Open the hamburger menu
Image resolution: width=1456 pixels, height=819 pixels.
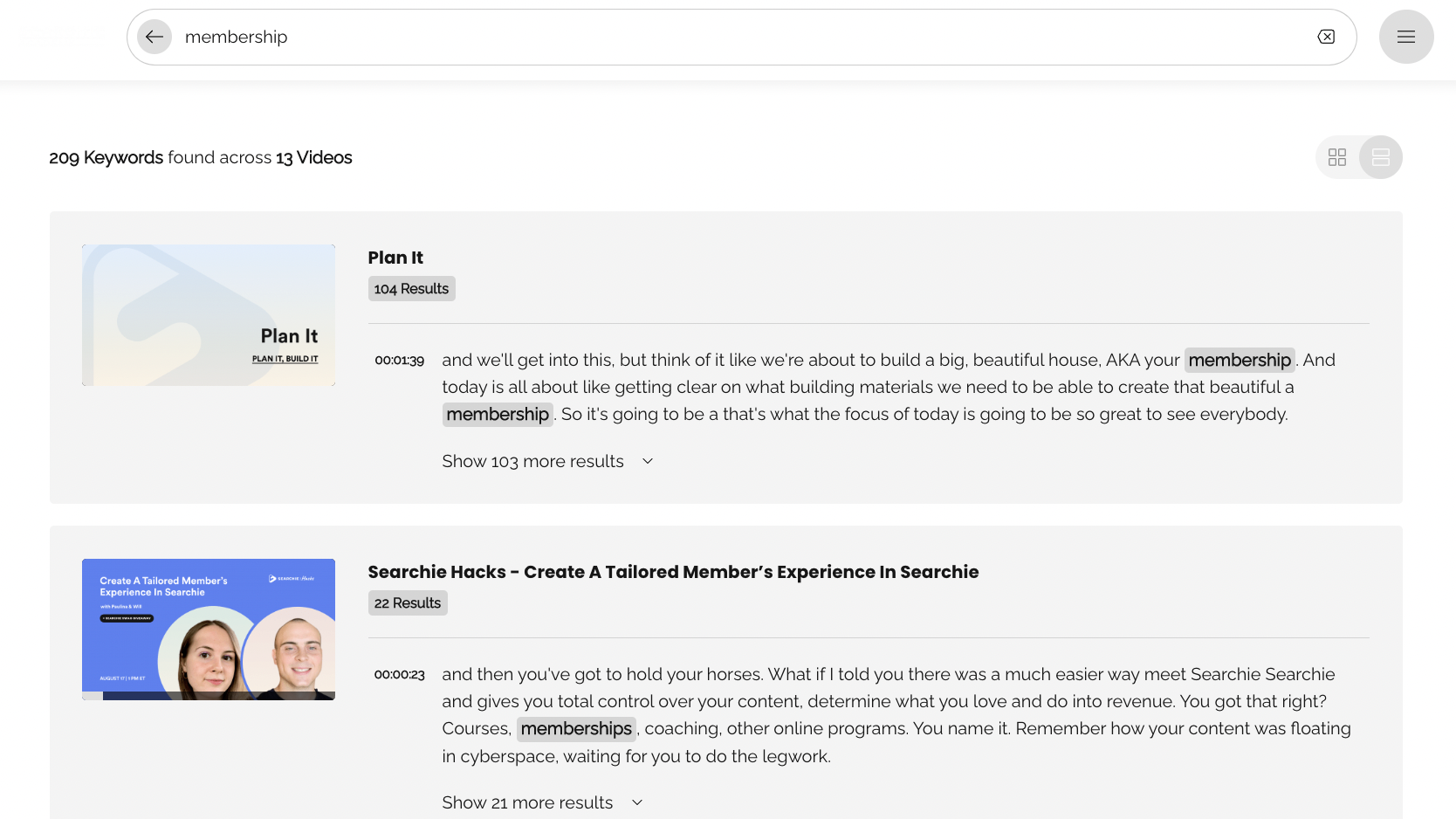[x=1406, y=37]
